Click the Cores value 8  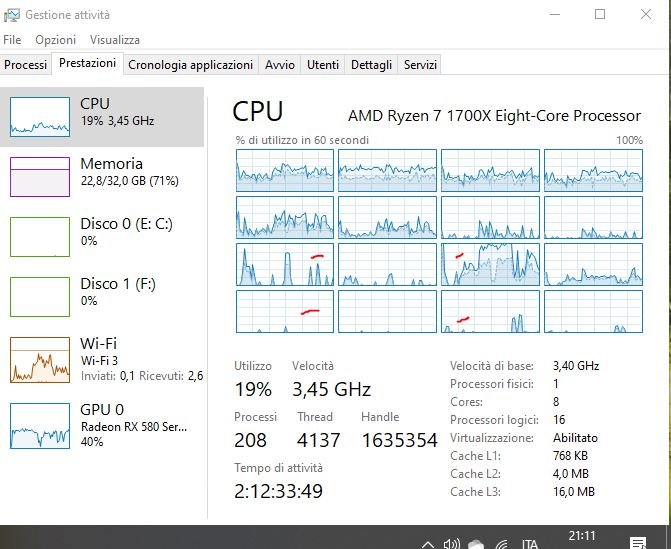[x=556, y=402]
